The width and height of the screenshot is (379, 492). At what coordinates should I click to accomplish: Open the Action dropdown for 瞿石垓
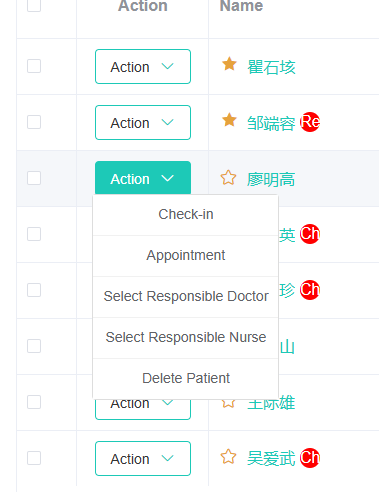pyautogui.click(x=143, y=66)
